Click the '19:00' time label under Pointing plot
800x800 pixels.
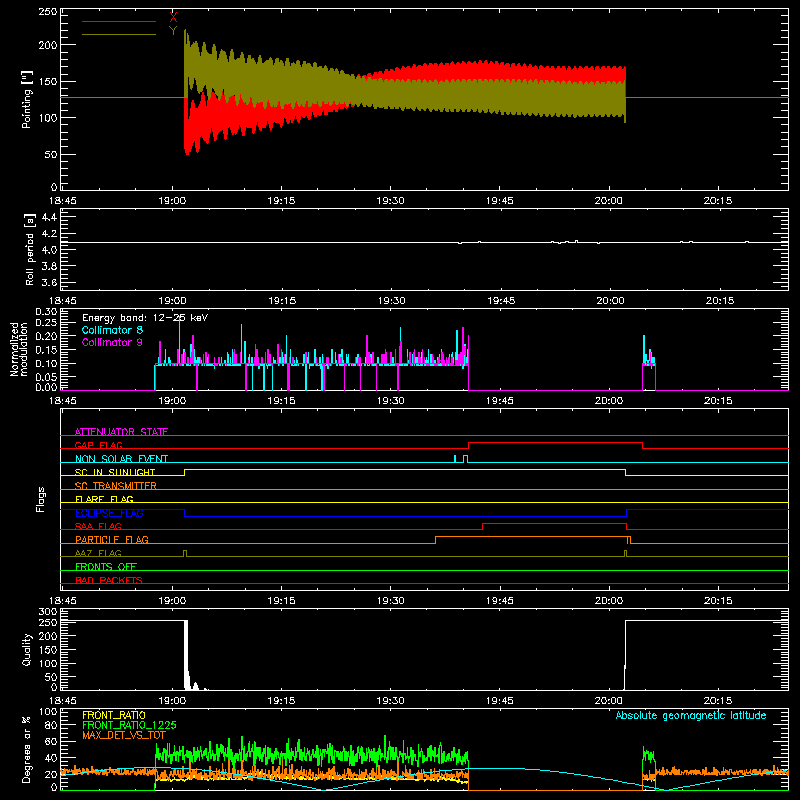pos(172,201)
